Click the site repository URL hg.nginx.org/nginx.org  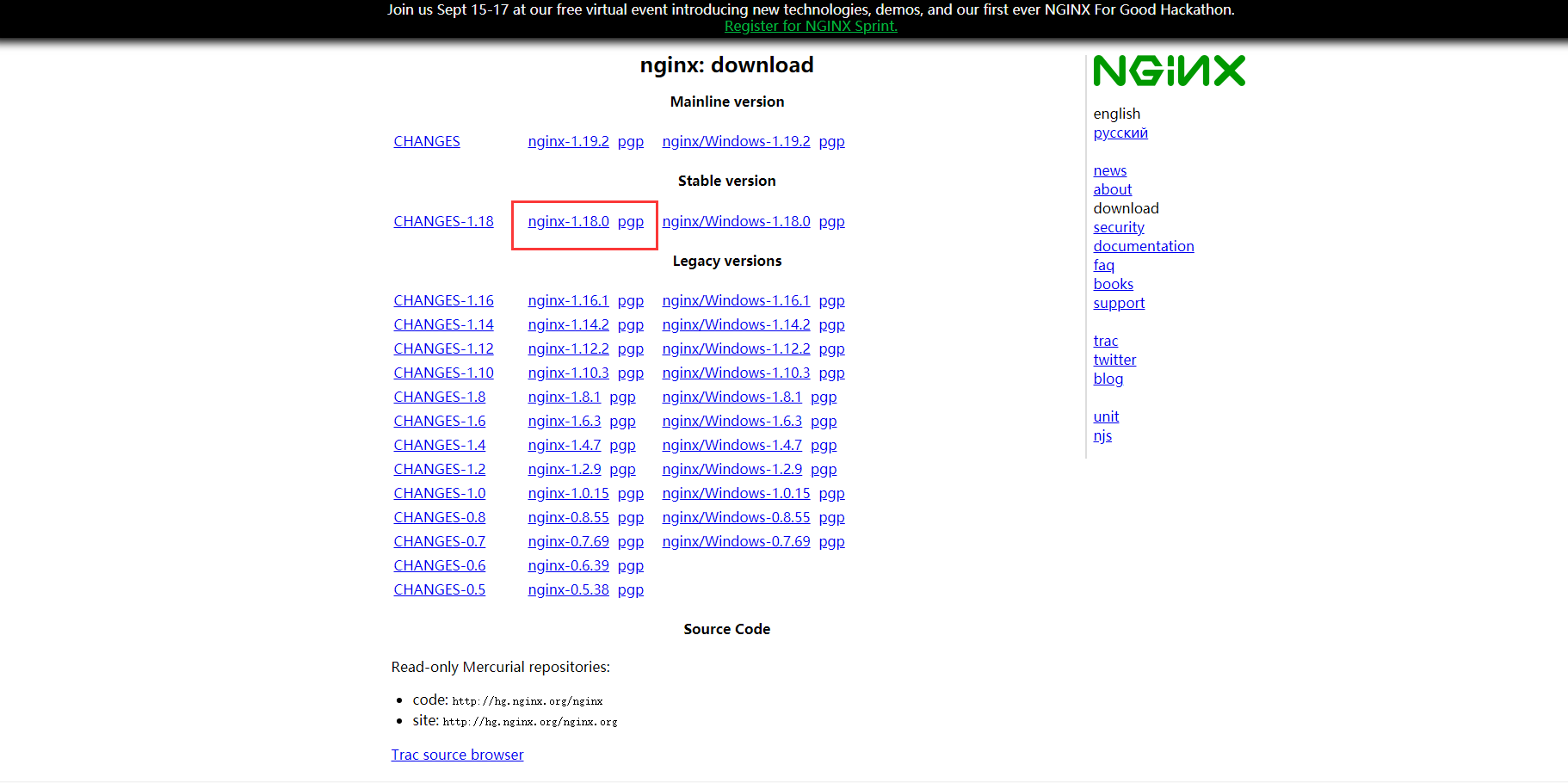pos(530,722)
